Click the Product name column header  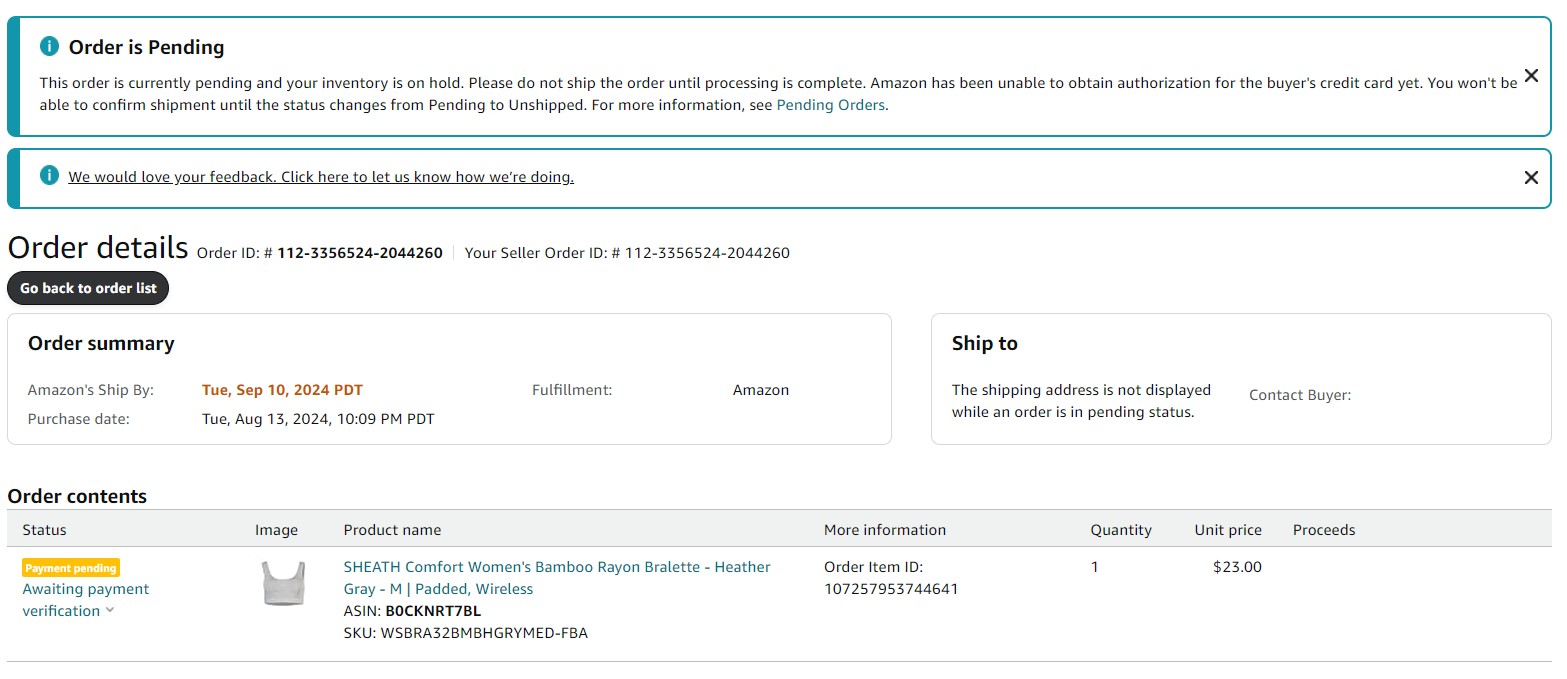[x=392, y=530]
